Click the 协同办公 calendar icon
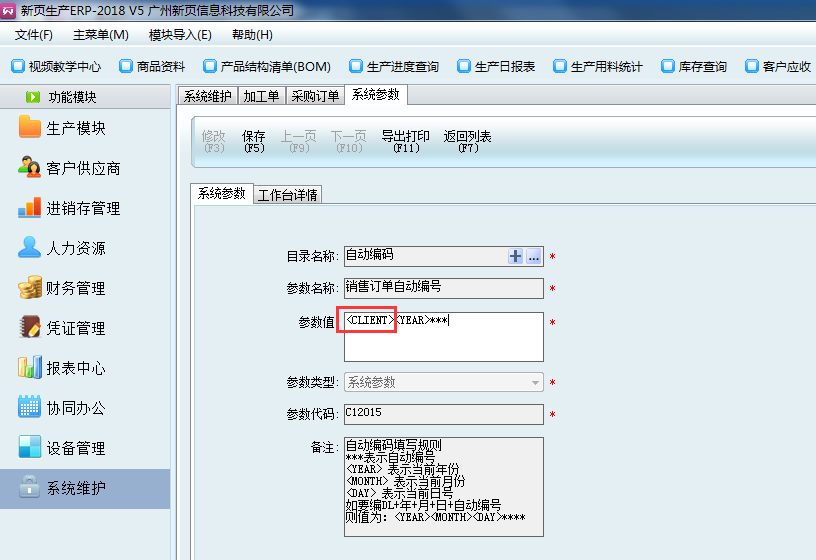The height and width of the screenshot is (560, 816). [30, 408]
